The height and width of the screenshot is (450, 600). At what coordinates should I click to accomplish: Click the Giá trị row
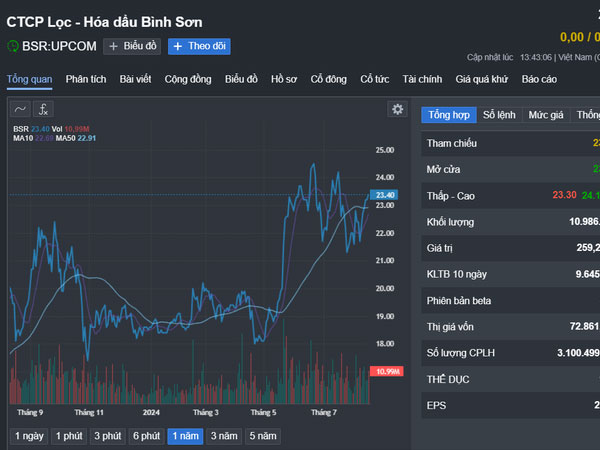click(510, 248)
